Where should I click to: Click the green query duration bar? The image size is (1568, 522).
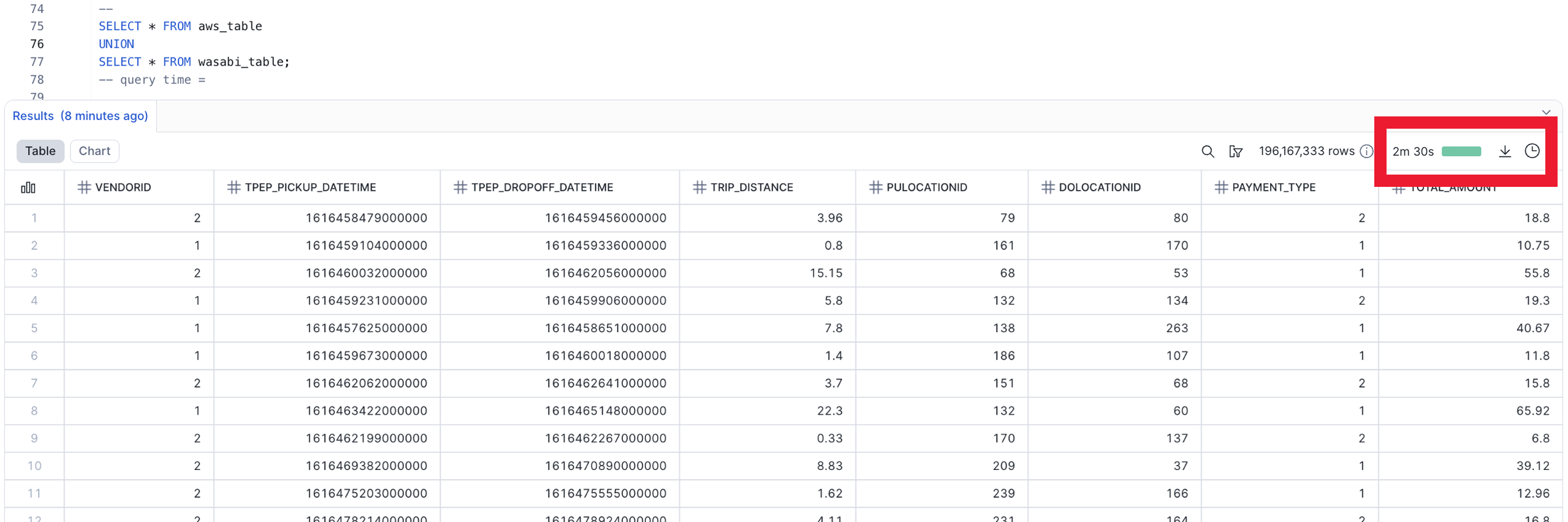click(1461, 151)
